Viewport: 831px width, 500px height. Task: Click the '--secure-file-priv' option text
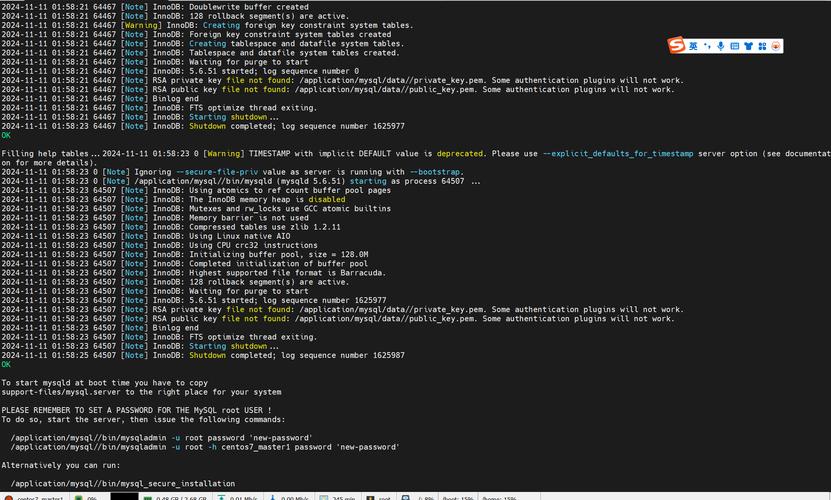[217, 172]
